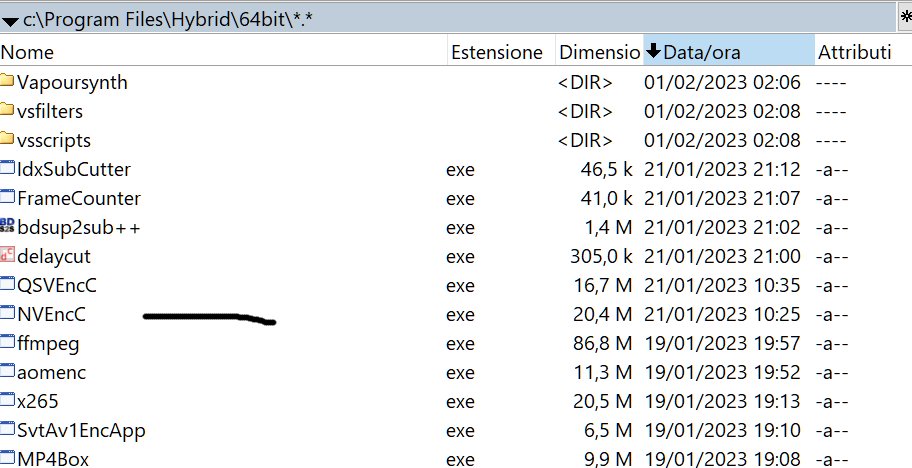Click the file name aomenc
The width and height of the screenshot is (912, 468).
click(x=51, y=372)
